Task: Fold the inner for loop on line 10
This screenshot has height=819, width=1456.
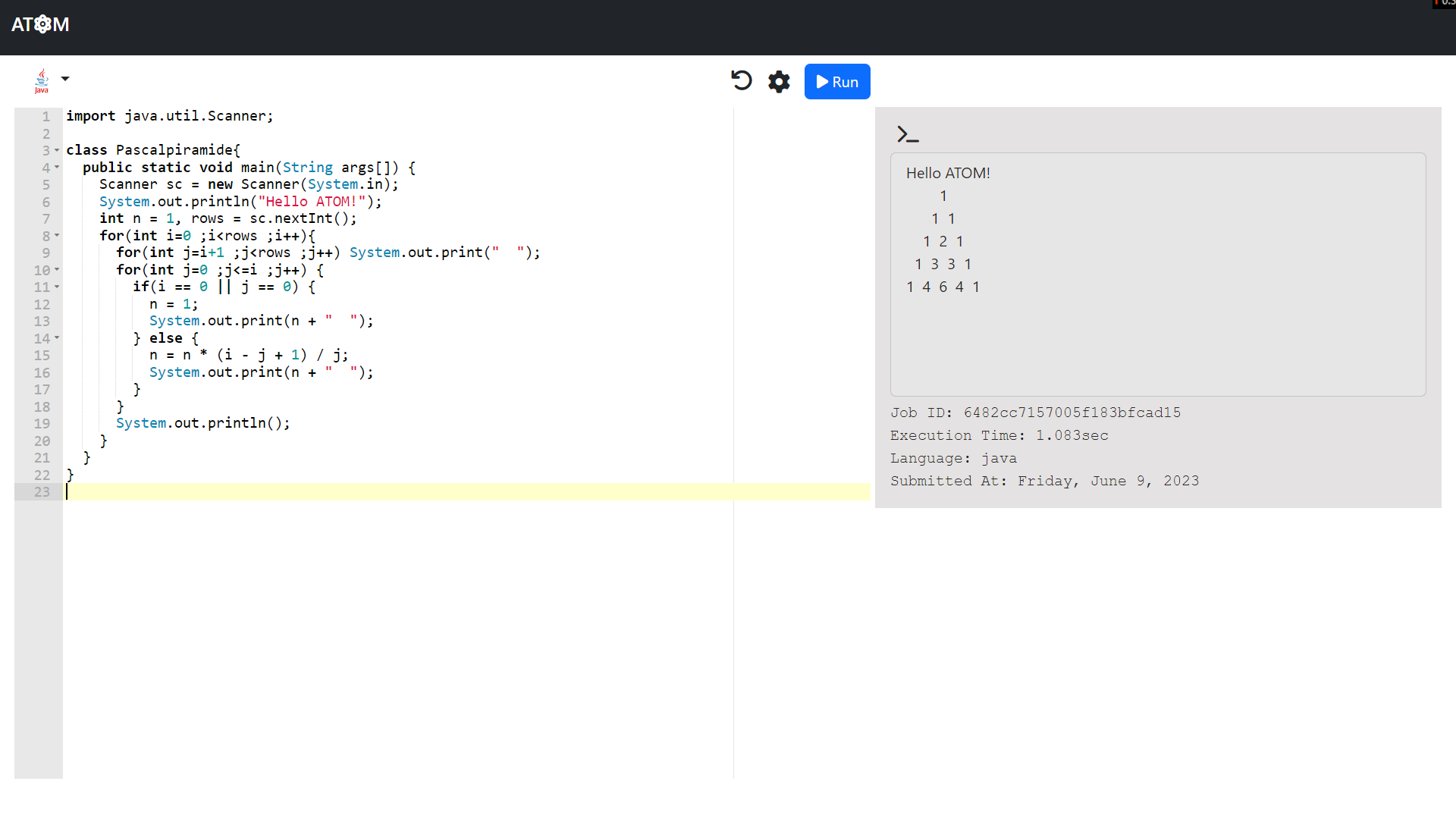Action: coord(57,270)
